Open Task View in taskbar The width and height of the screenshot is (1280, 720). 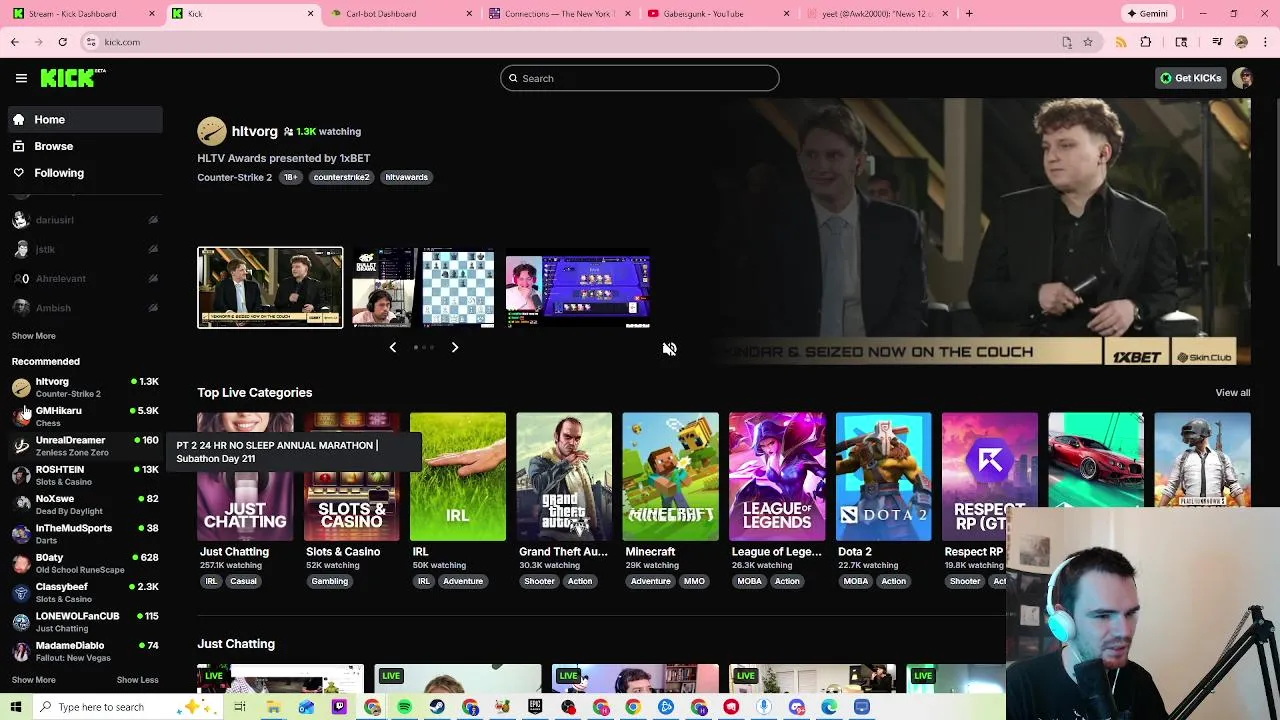click(240, 707)
